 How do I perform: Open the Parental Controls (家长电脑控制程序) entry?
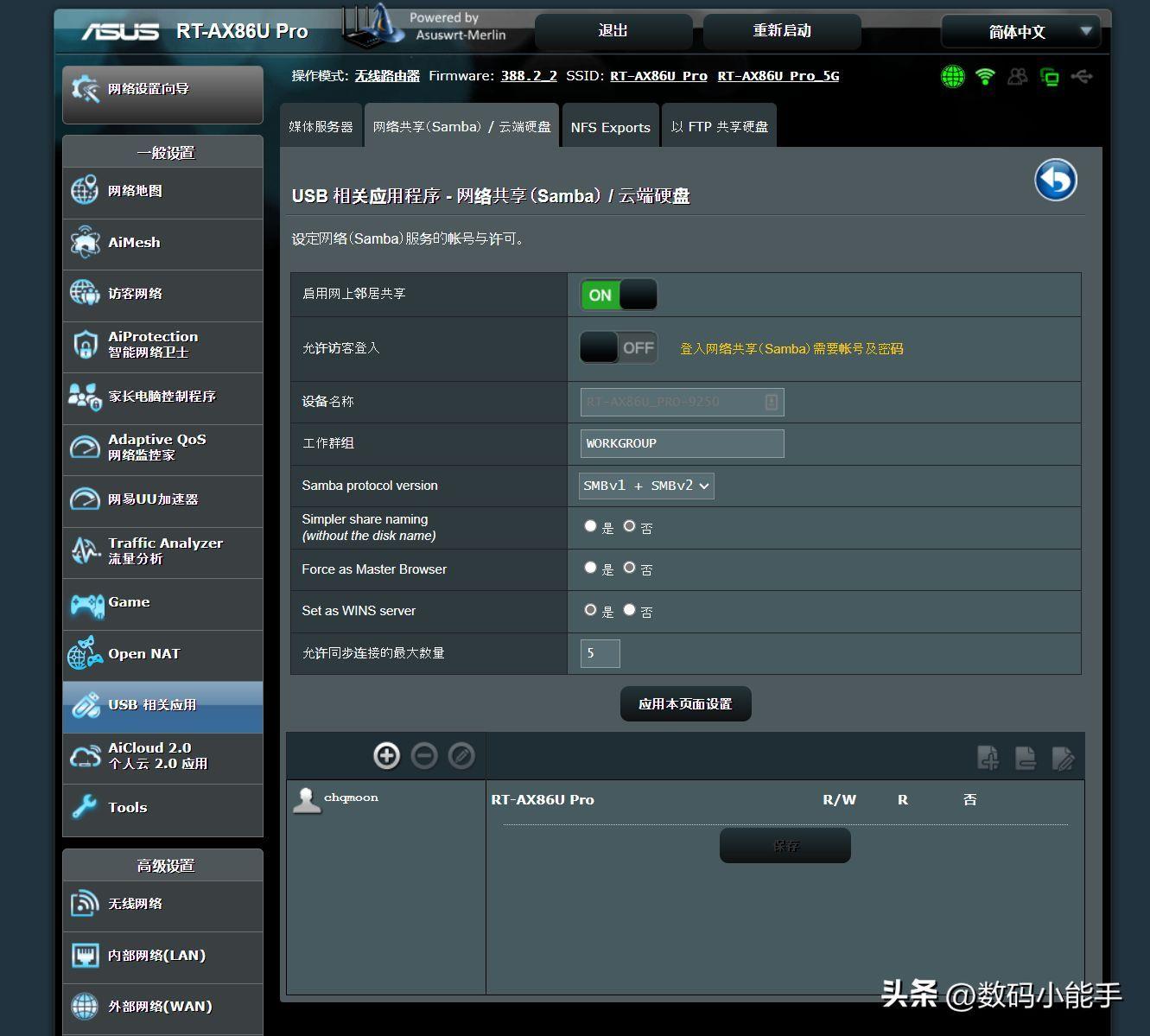click(162, 397)
